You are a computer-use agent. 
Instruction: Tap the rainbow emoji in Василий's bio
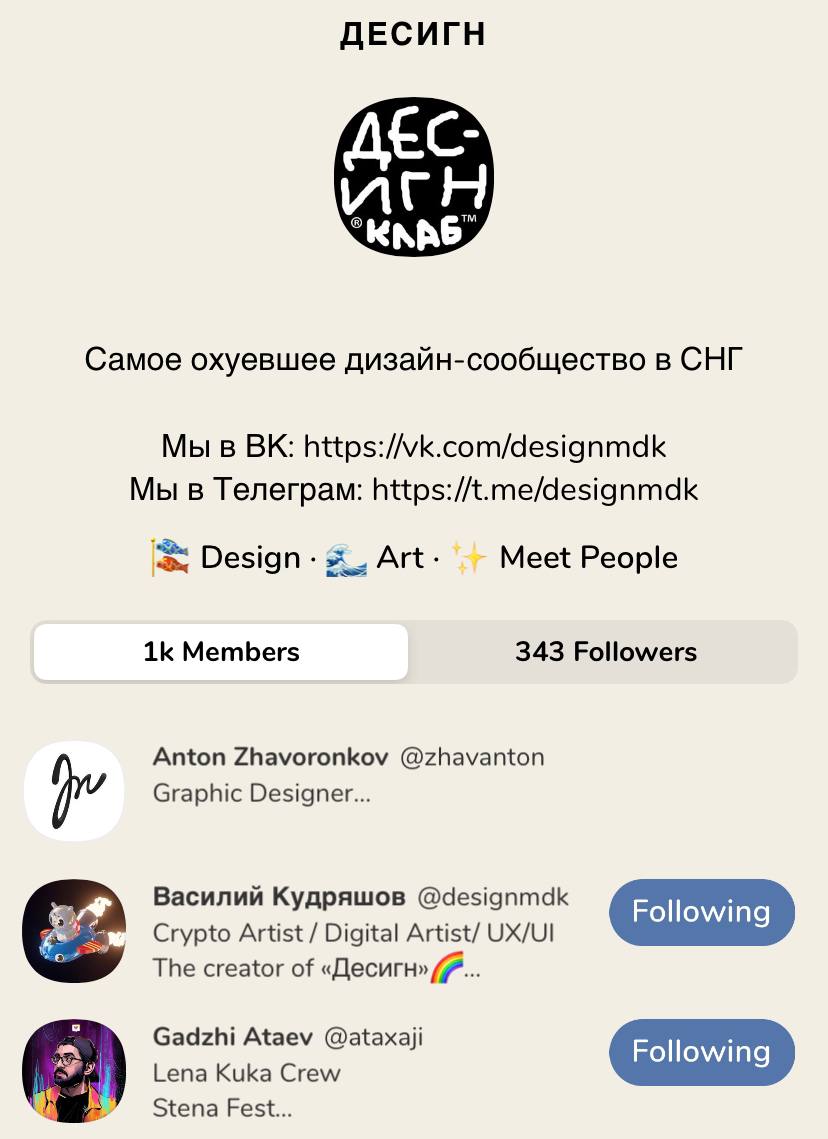coord(447,968)
